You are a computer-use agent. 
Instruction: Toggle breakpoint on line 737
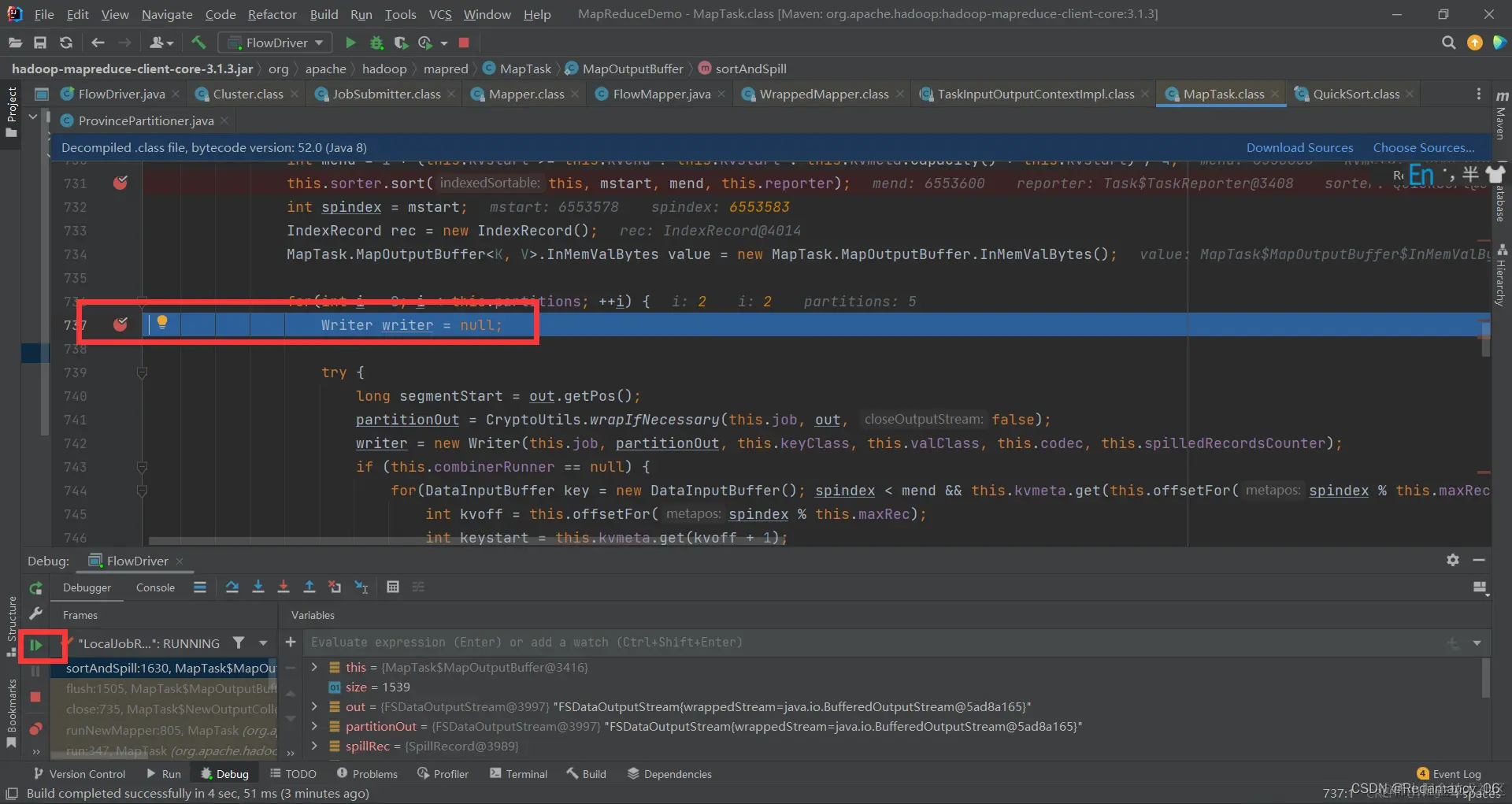point(120,324)
